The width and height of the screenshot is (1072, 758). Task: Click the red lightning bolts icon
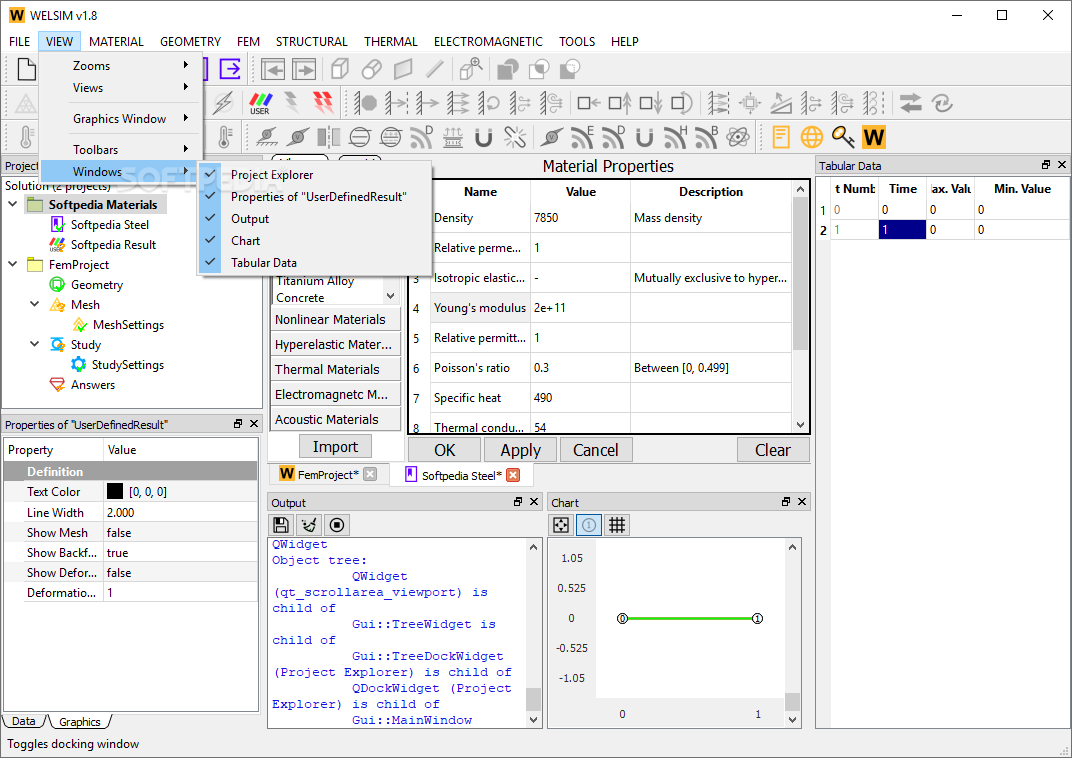click(x=323, y=103)
